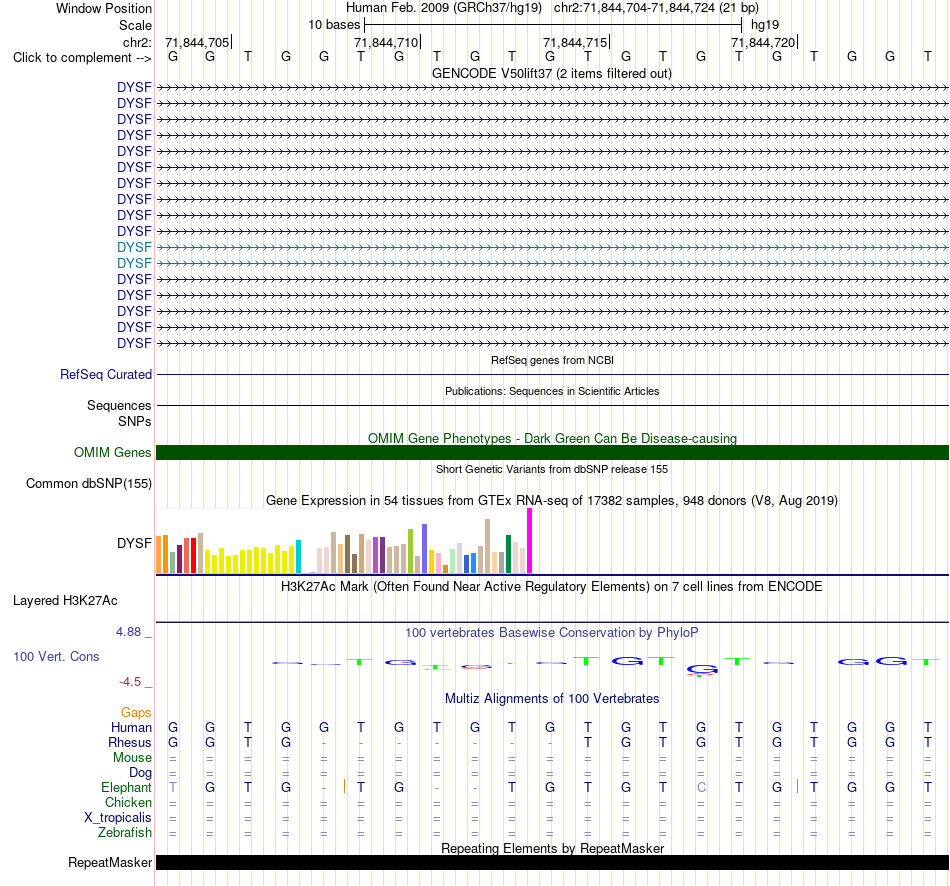950x886 pixels.
Task: Click the 4.88 upper scale value
Action: point(128,631)
